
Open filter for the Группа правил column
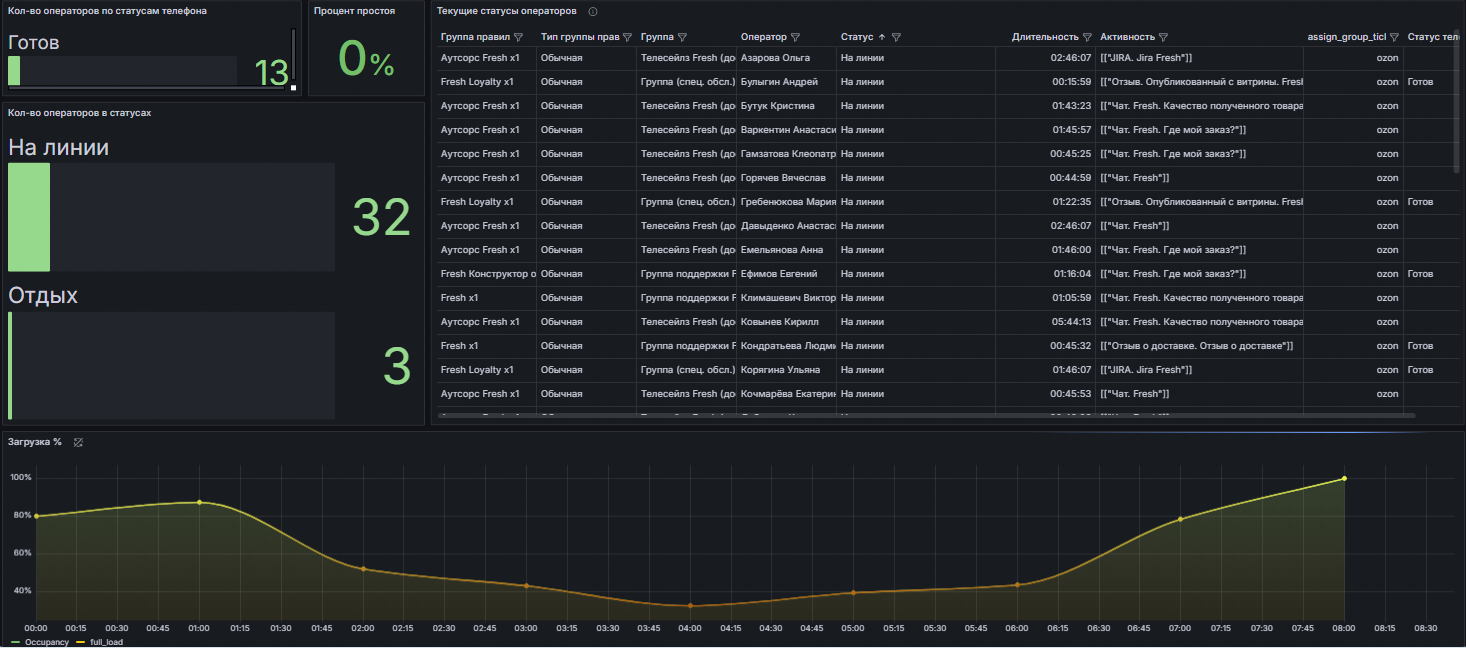[x=518, y=37]
